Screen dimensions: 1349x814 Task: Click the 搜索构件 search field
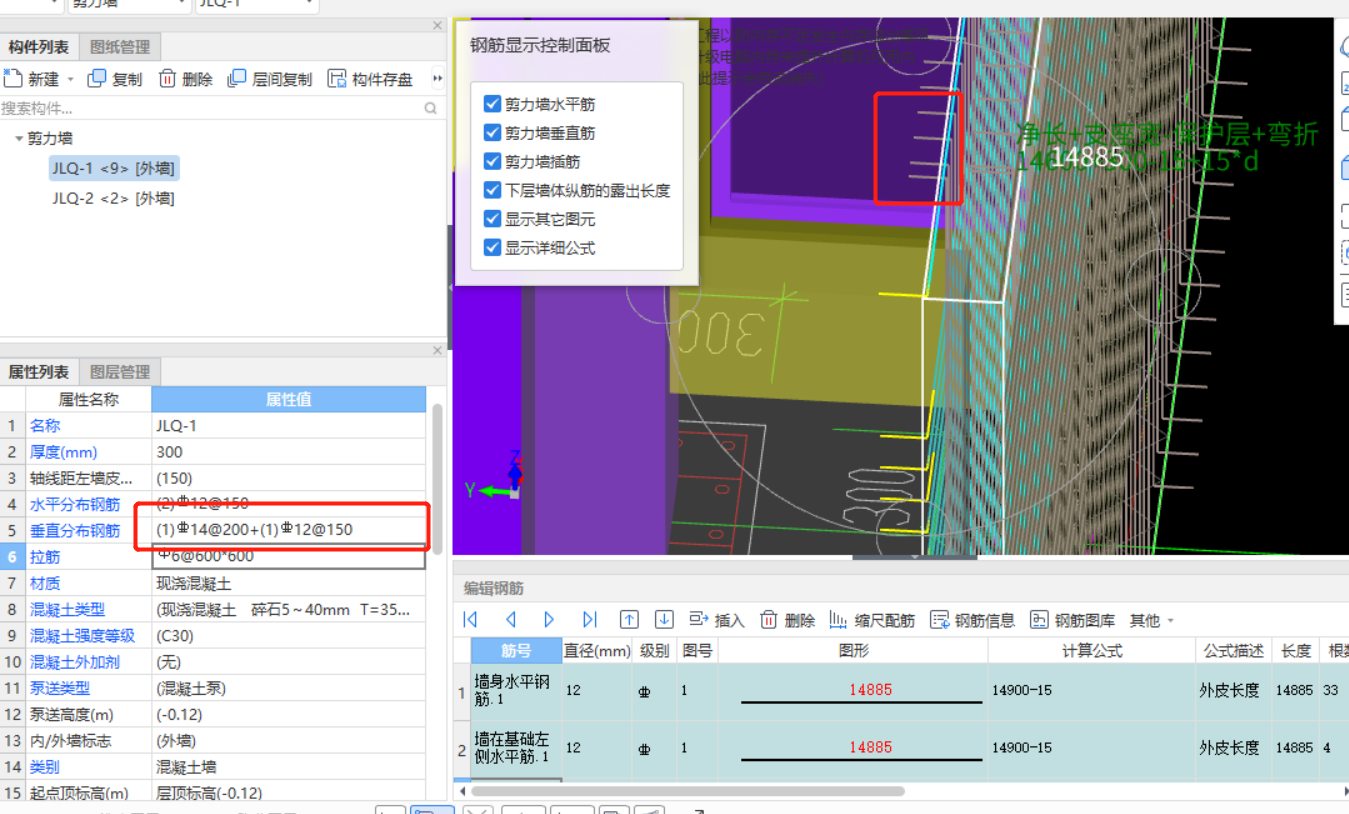coord(211,108)
